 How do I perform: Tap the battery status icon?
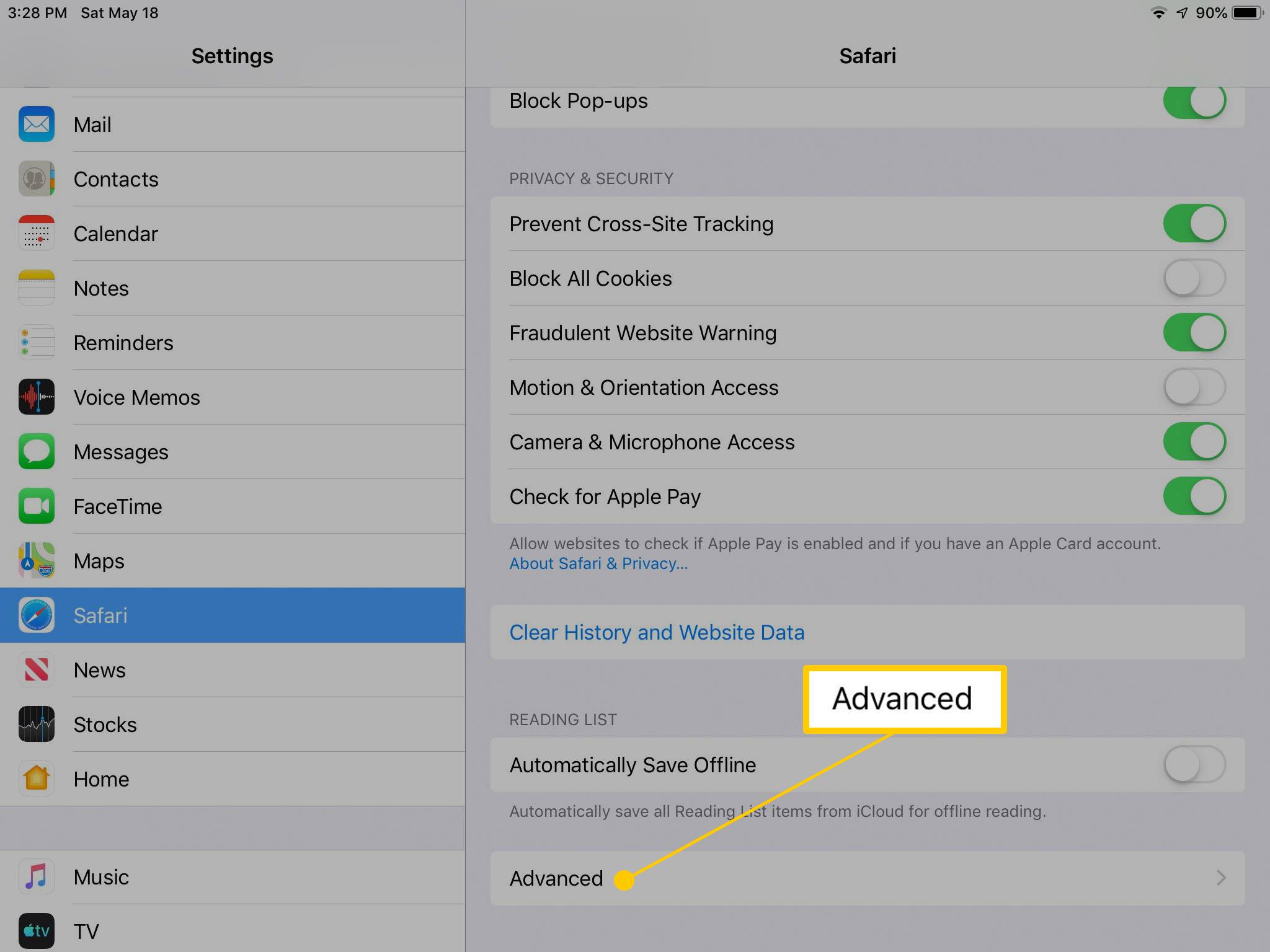click(x=1248, y=13)
